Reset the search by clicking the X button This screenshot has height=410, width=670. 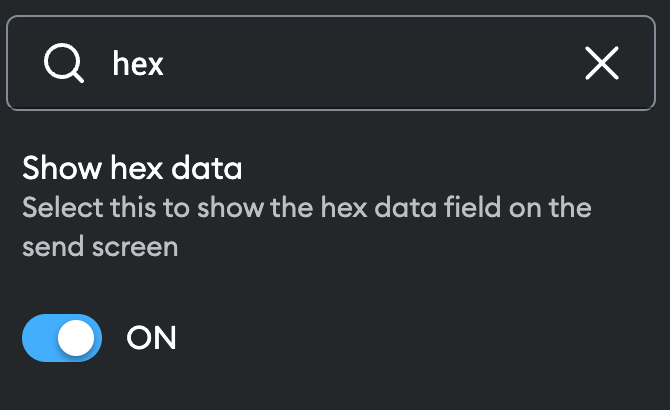click(x=601, y=64)
